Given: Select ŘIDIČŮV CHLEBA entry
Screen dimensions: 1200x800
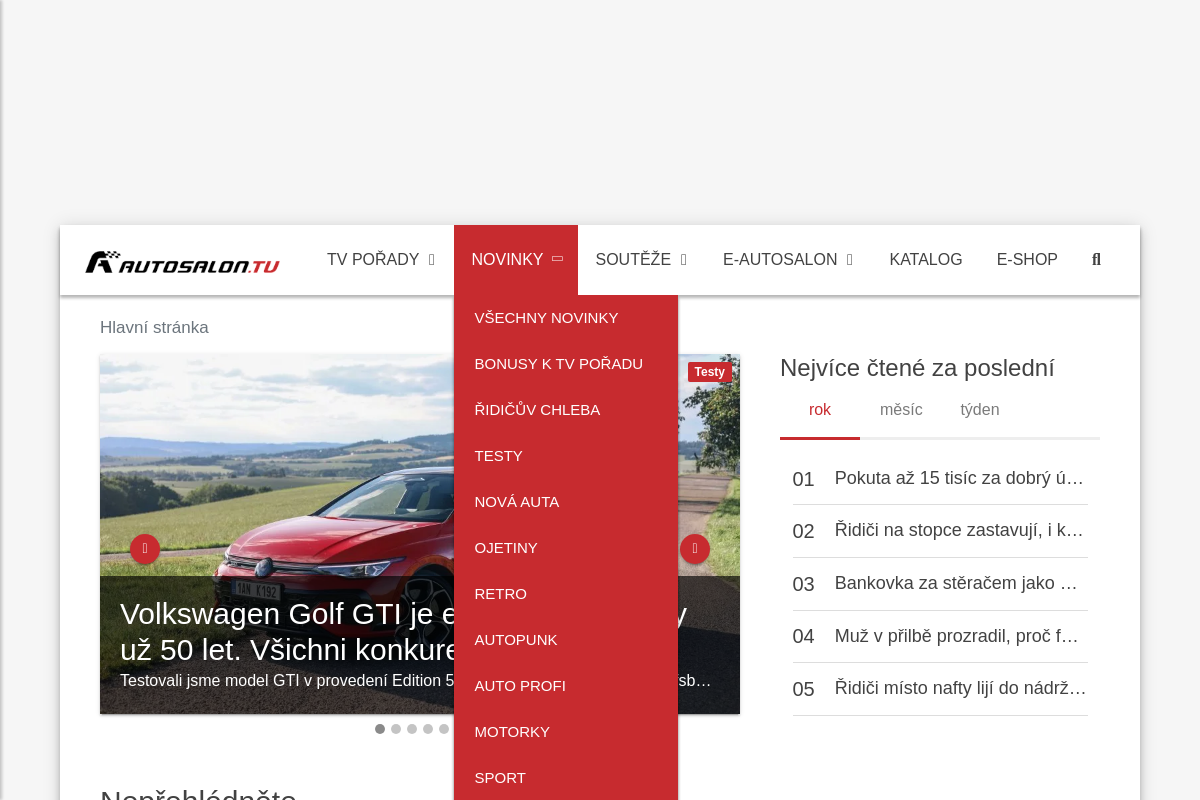Looking at the screenshot, I should point(566,410).
